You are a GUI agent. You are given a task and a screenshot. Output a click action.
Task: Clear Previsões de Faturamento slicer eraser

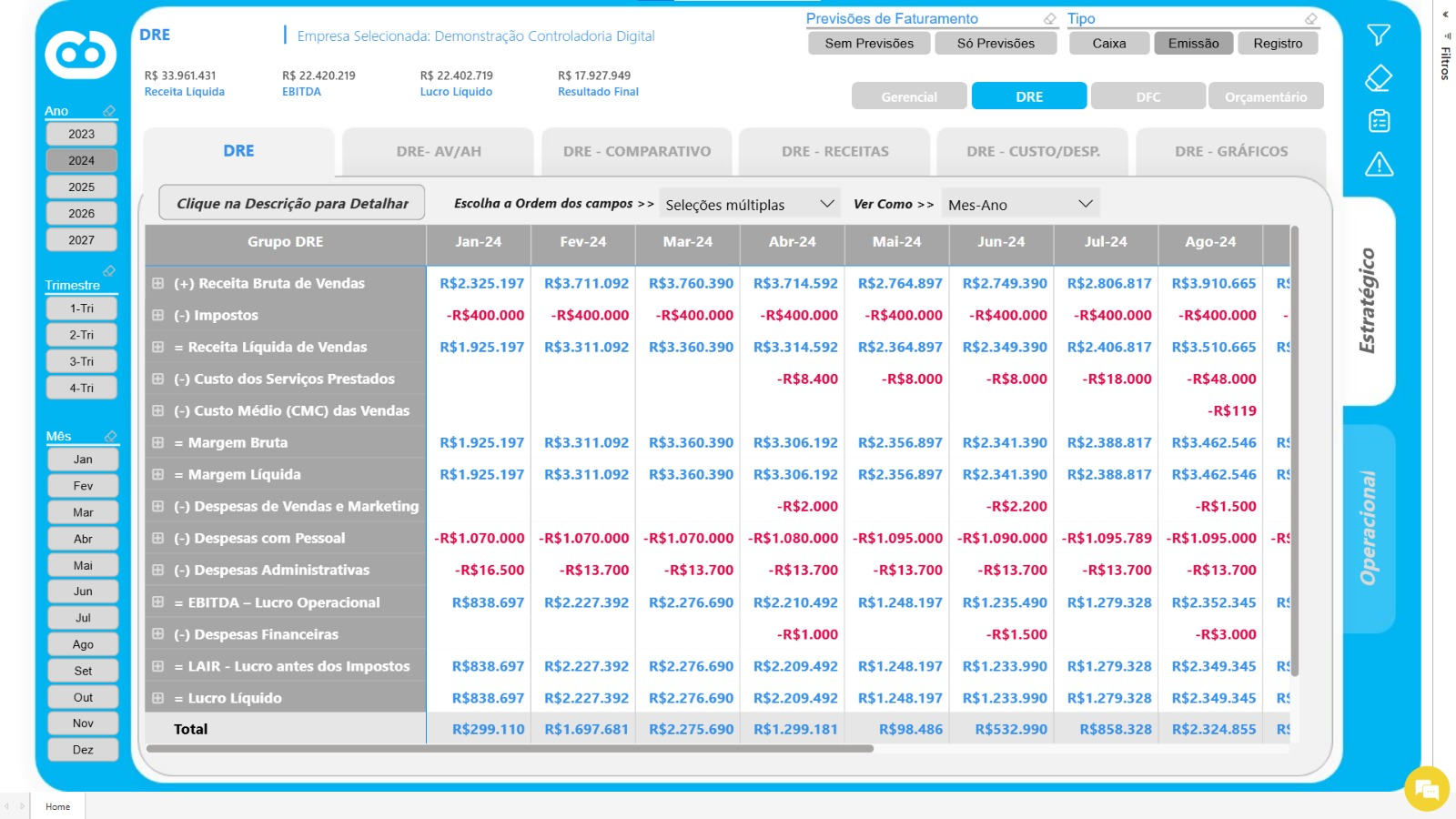click(x=1049, y=18)
